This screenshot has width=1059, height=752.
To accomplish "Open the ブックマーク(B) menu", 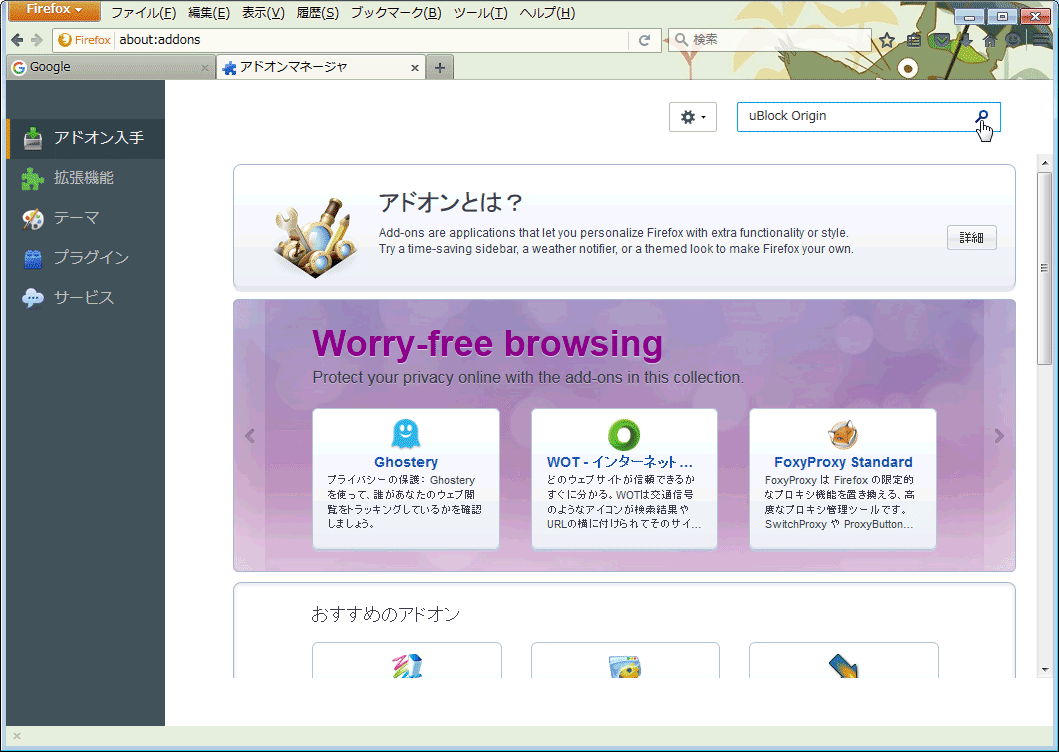I will coord(396,13).
